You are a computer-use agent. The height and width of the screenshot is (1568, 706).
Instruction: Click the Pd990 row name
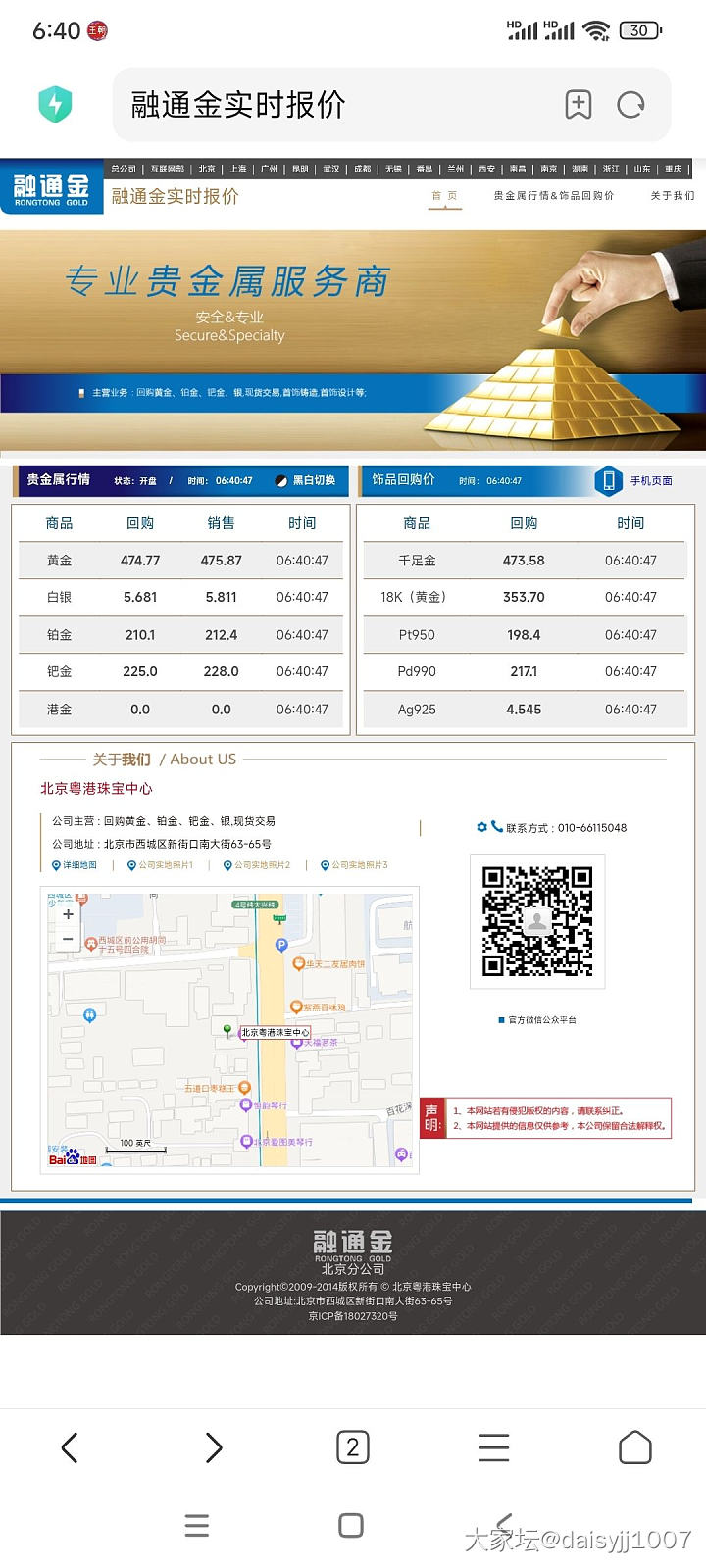tap(417, 671)
